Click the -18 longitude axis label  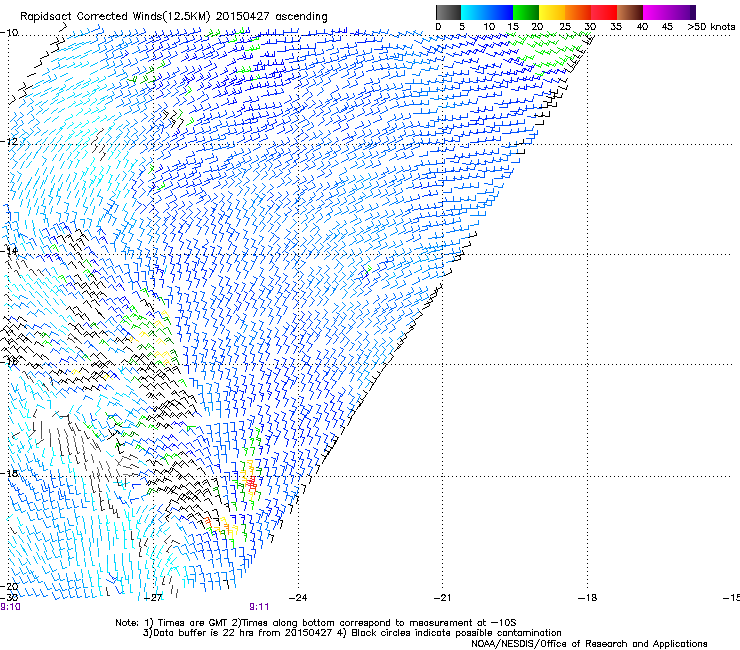(x=587, y=598)
